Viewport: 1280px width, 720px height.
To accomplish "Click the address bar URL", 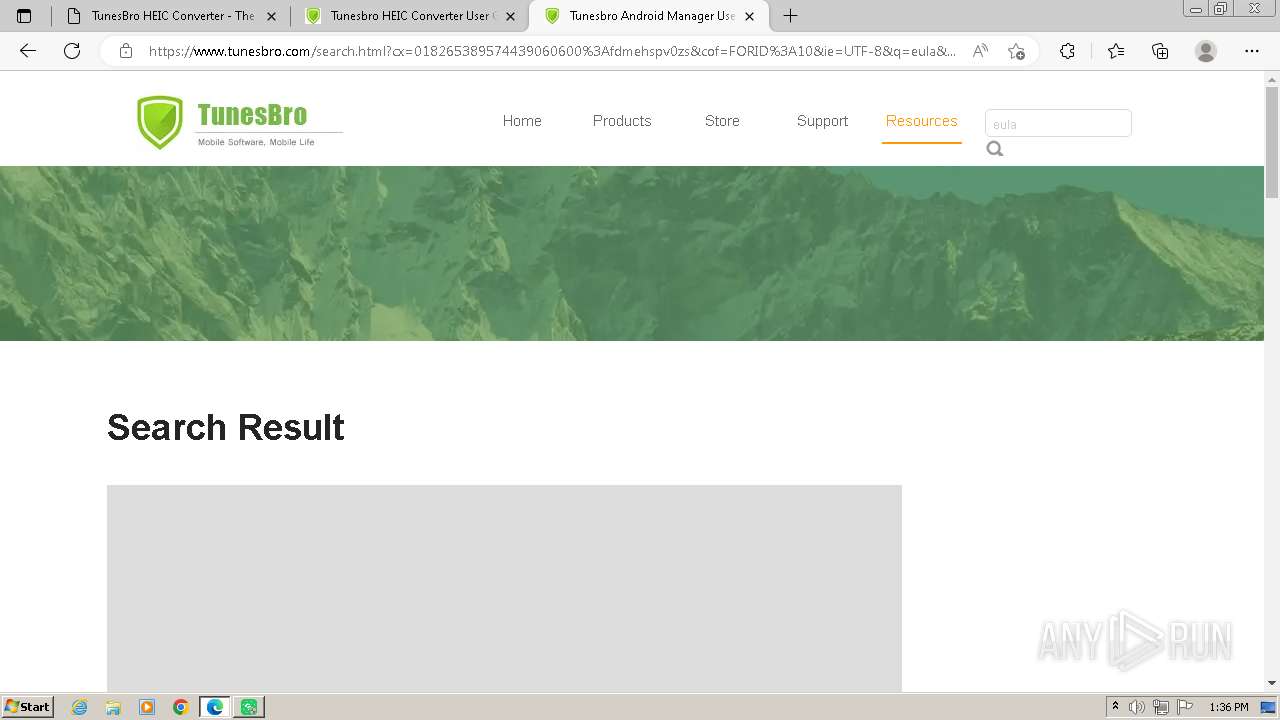I will click(552, 51).
